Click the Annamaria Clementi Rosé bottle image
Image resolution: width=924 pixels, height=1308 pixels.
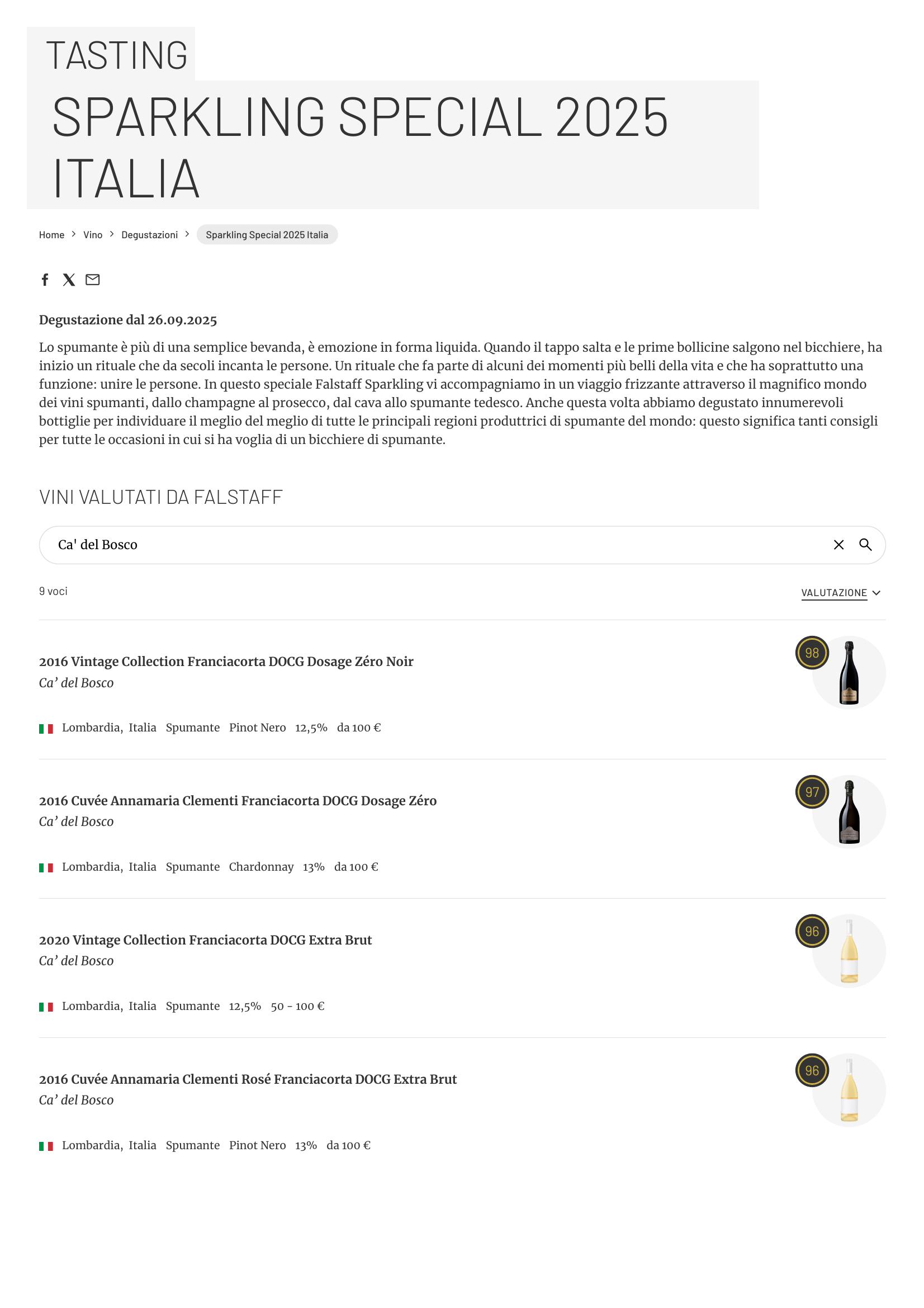tap(849, 1090)
